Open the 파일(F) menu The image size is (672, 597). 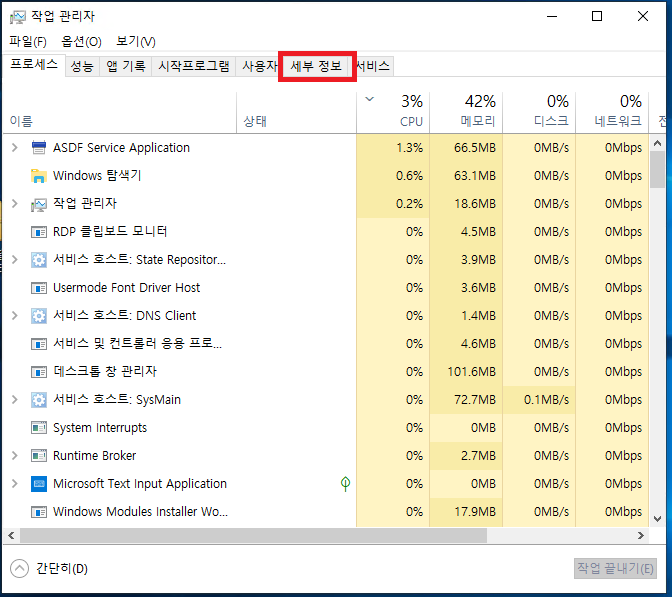coord(28,42)
